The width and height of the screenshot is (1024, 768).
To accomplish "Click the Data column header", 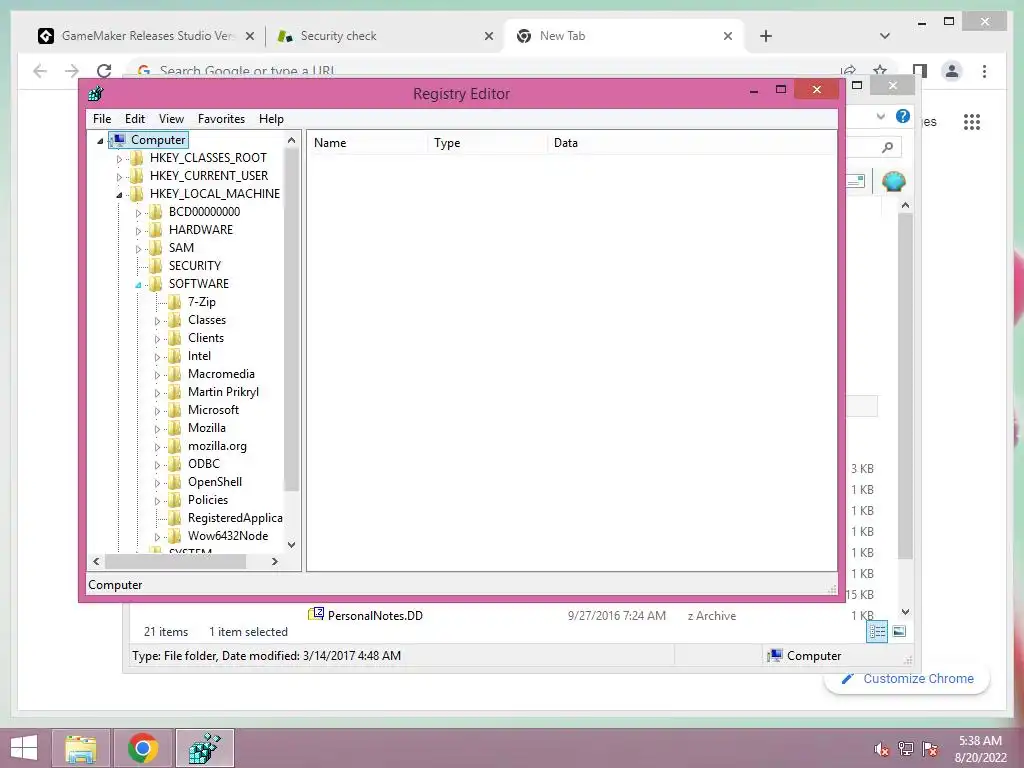I will pyautogui.click(x=692, y=143).
